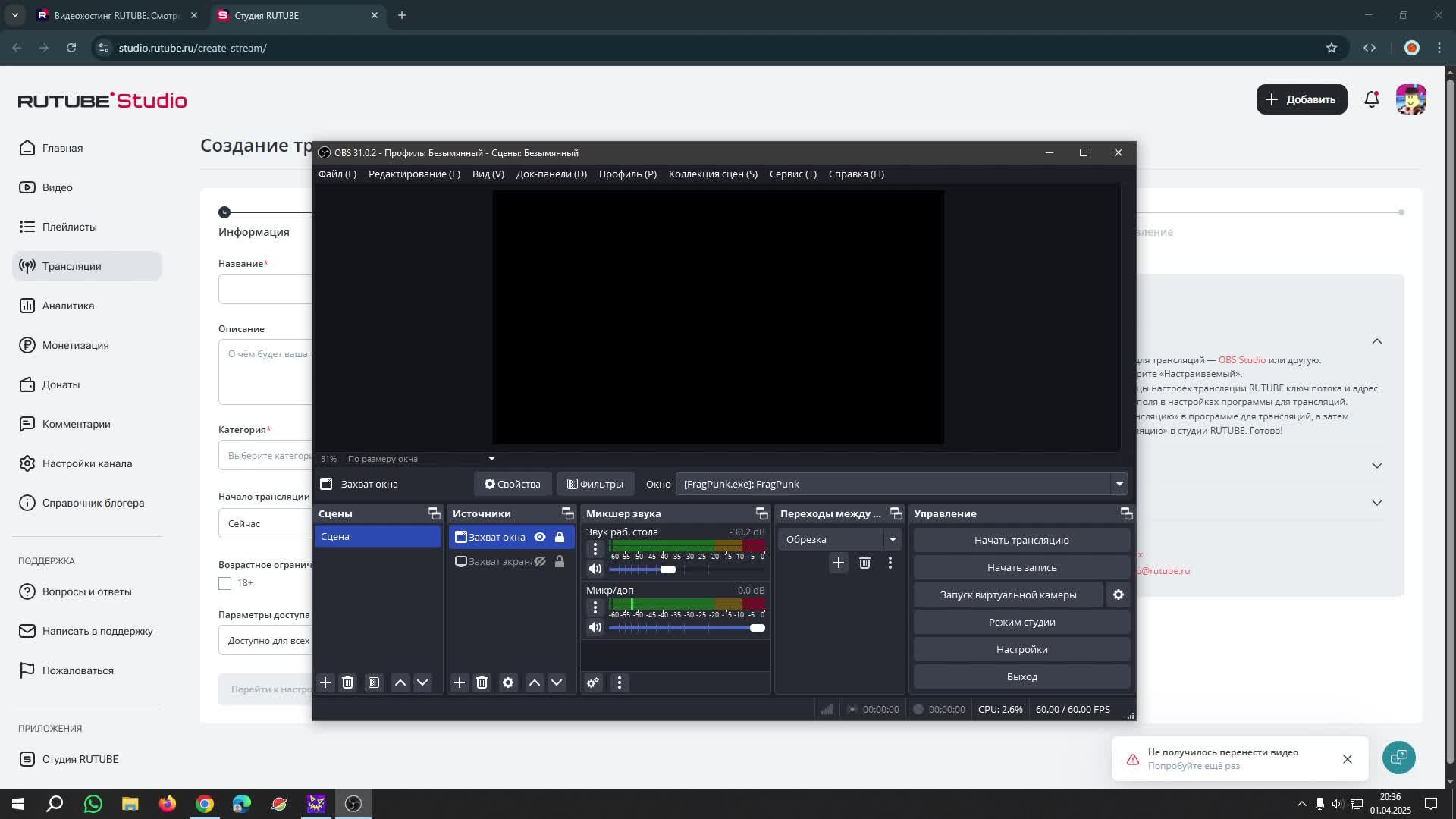Open scene filters icon in Scenes panel
The height and width of the screenshot is (819, 1456).
(374, 682)
